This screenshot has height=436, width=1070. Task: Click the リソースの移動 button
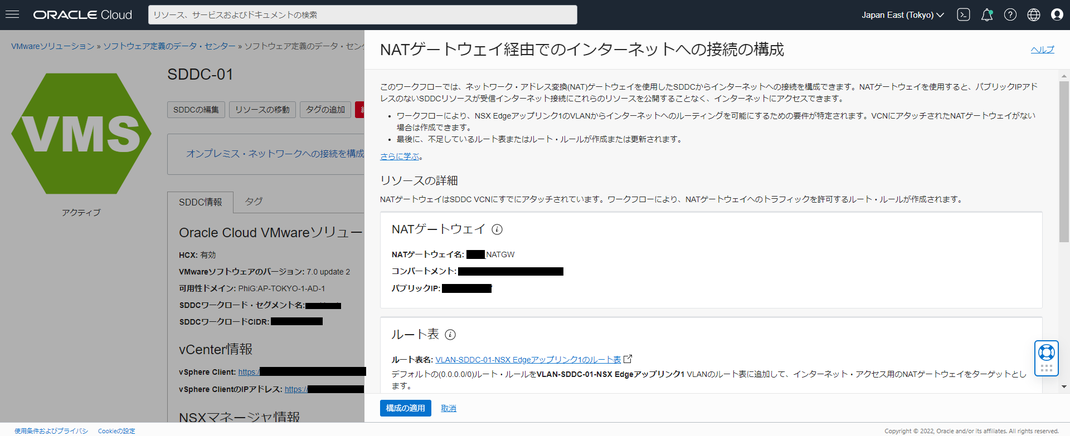coord(262,110)
